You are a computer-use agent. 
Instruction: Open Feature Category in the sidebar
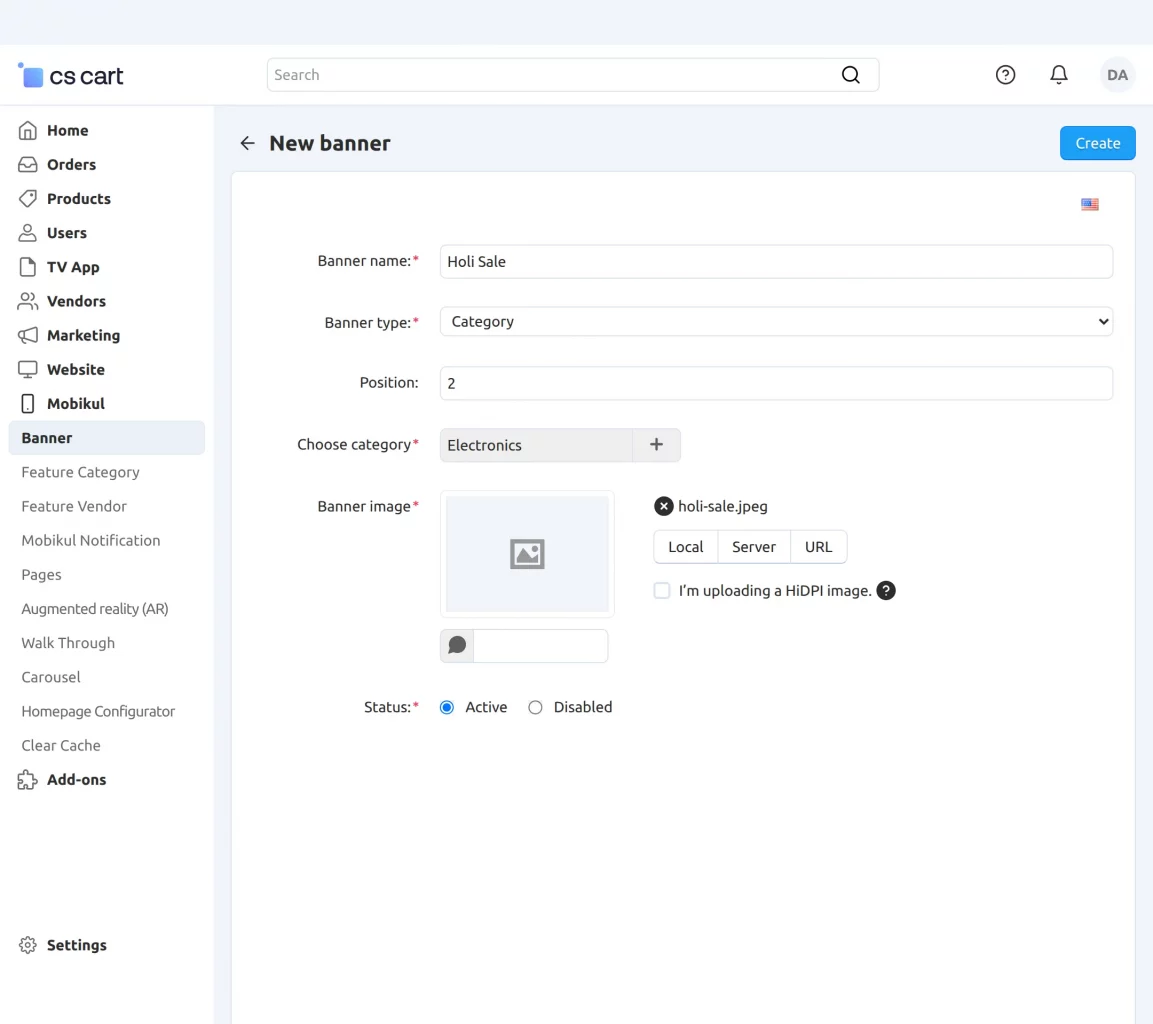[80, 472]
